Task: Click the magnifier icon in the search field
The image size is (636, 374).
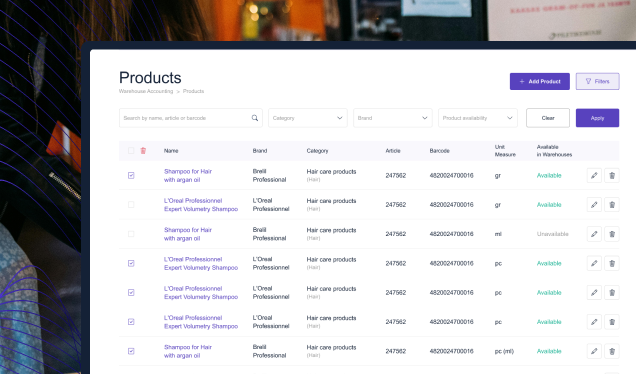Action: tap(255, 118)
